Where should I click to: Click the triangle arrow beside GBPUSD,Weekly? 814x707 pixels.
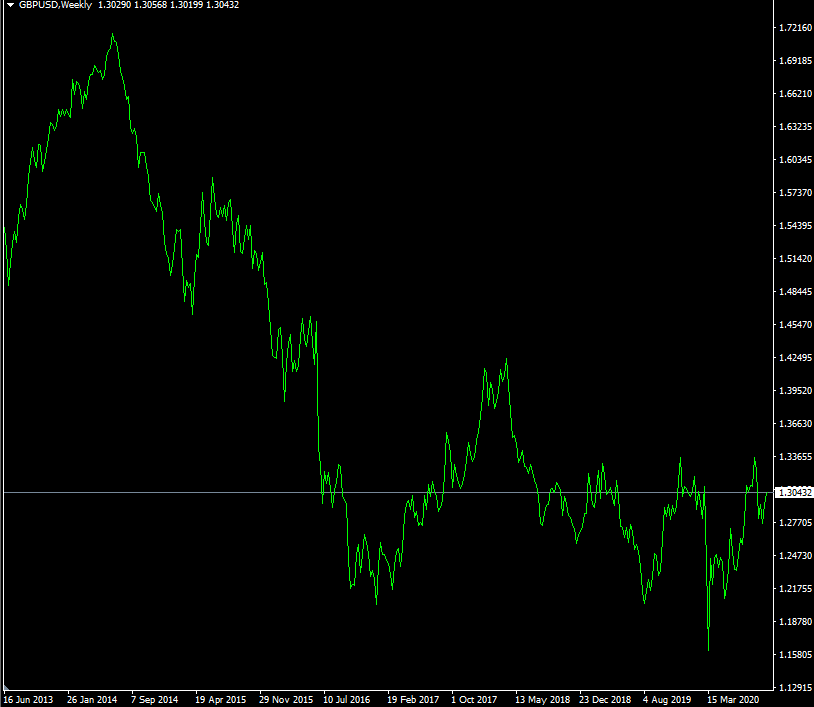click(x=10, y=5)
